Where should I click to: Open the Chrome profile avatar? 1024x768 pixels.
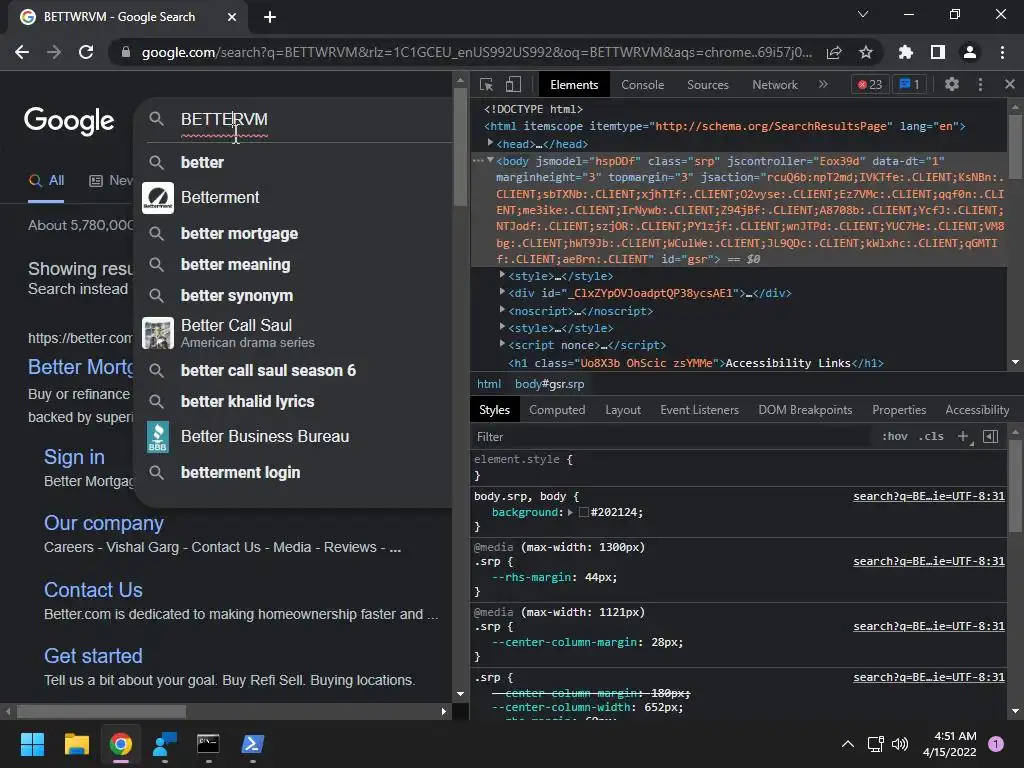click(x=970, y=52)
